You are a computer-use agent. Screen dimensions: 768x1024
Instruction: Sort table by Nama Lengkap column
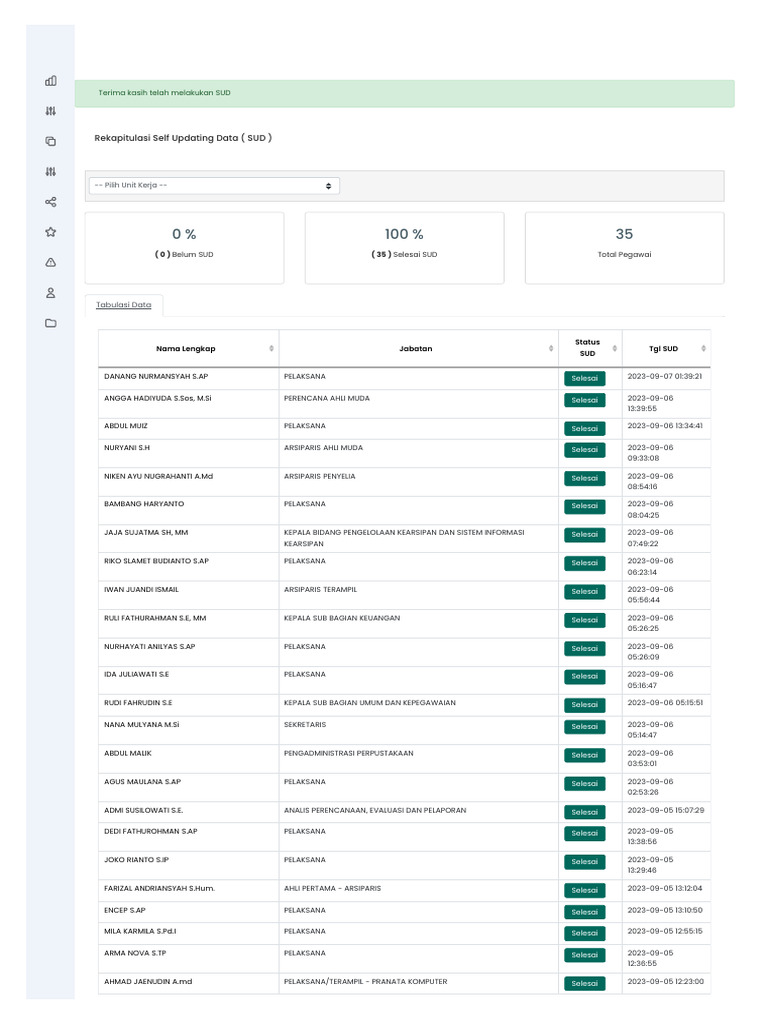187,348
